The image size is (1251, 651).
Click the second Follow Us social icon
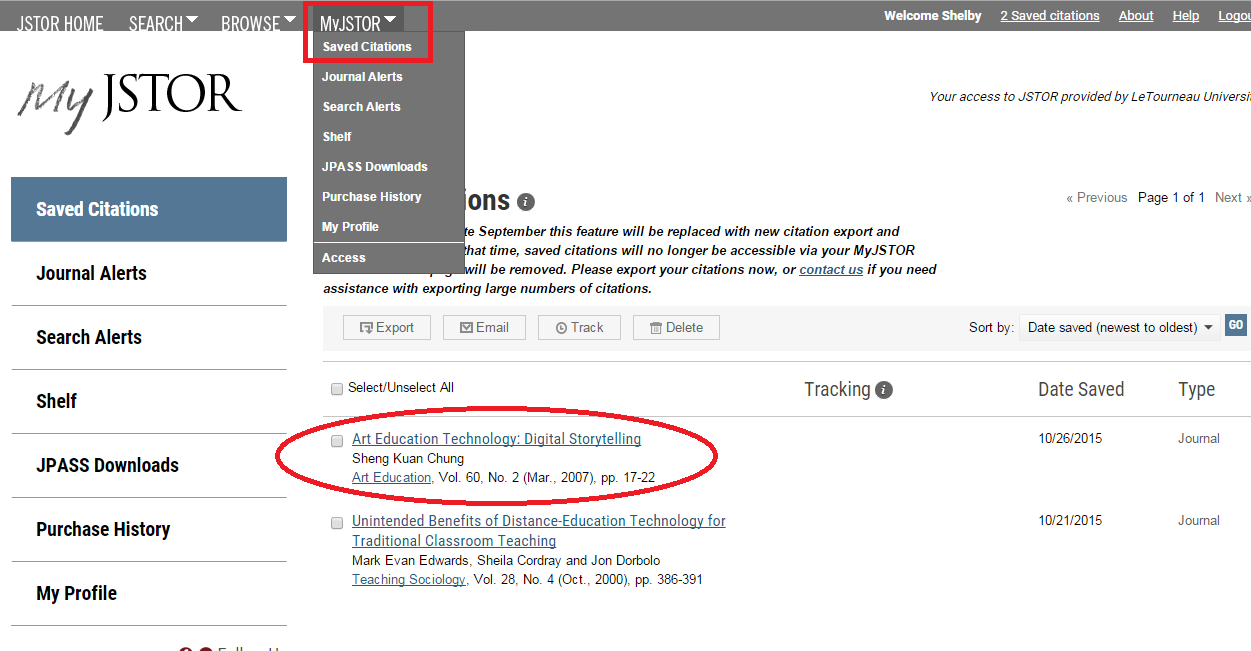point(205,648)
